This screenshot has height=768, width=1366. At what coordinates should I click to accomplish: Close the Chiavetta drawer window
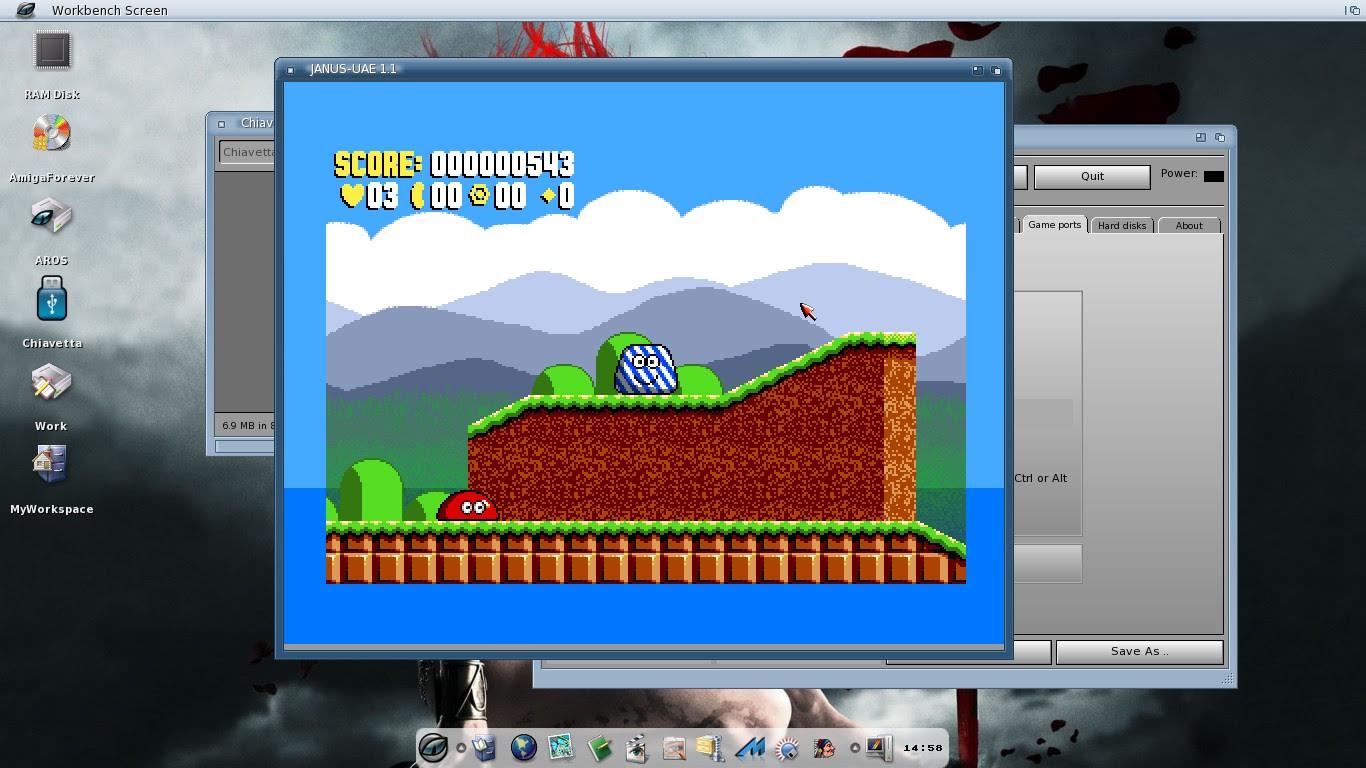pyautogui.click(x=221, y=124)
